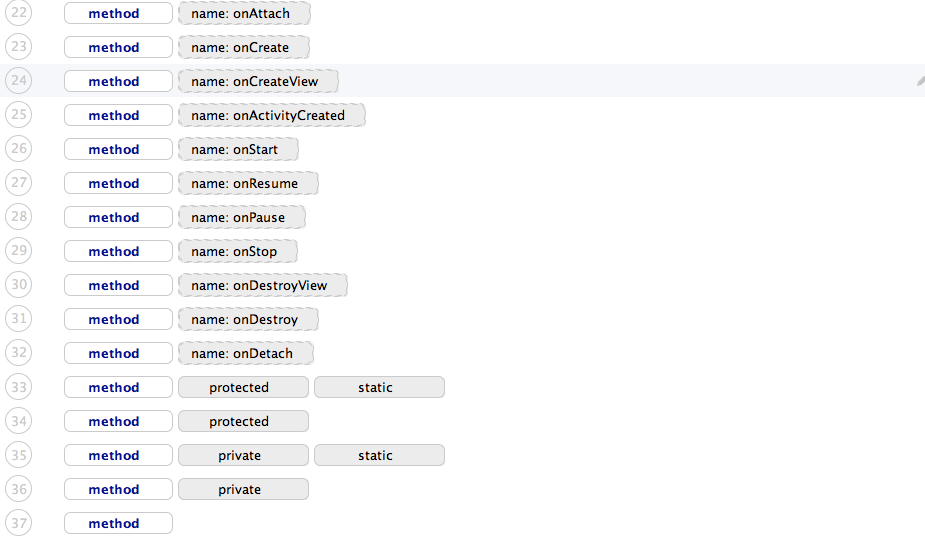Select the 'name: onStop' condition
This screenshot has height=542, width=925.
[238, 251]
